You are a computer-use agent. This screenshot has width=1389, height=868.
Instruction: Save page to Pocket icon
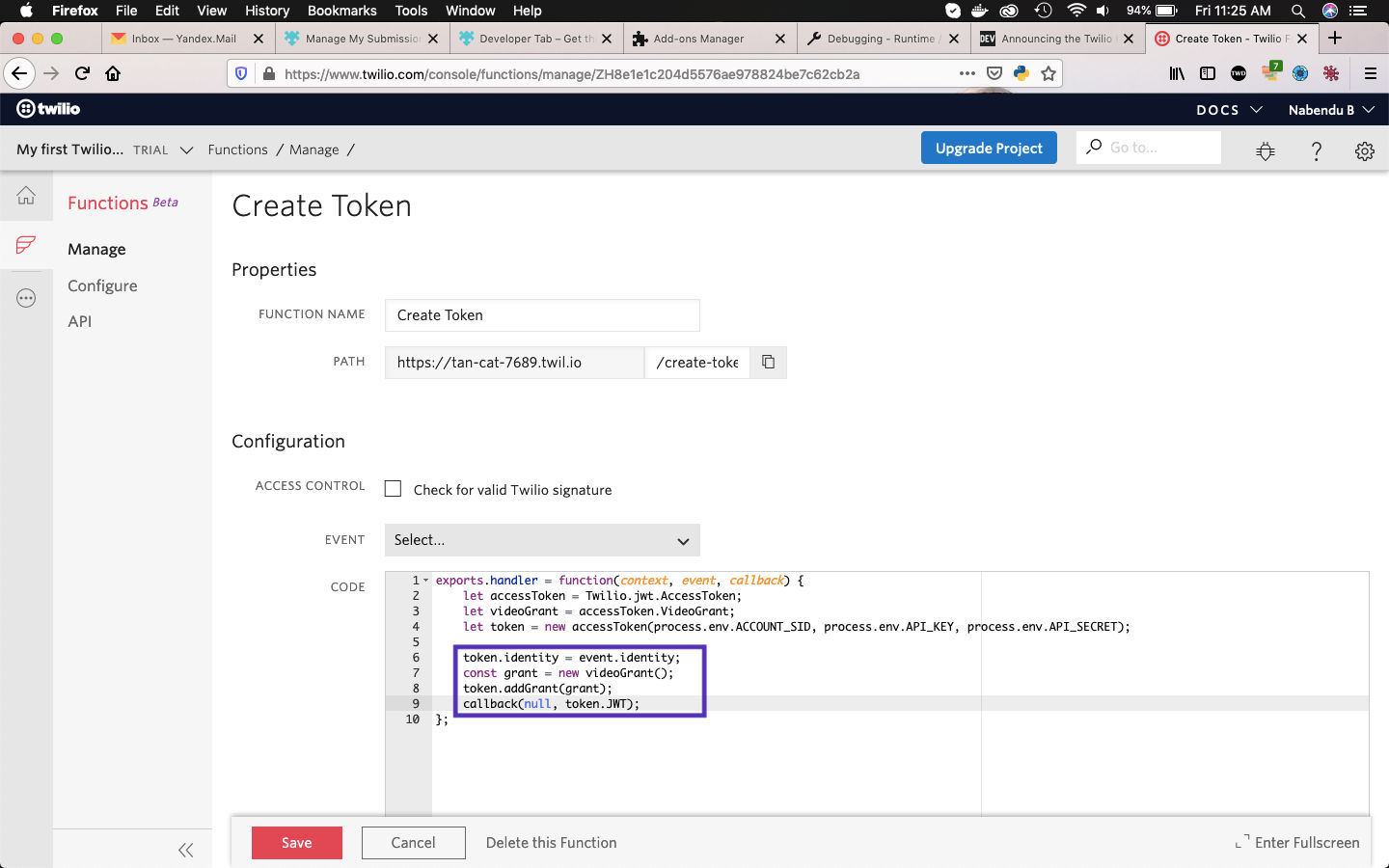994,73
